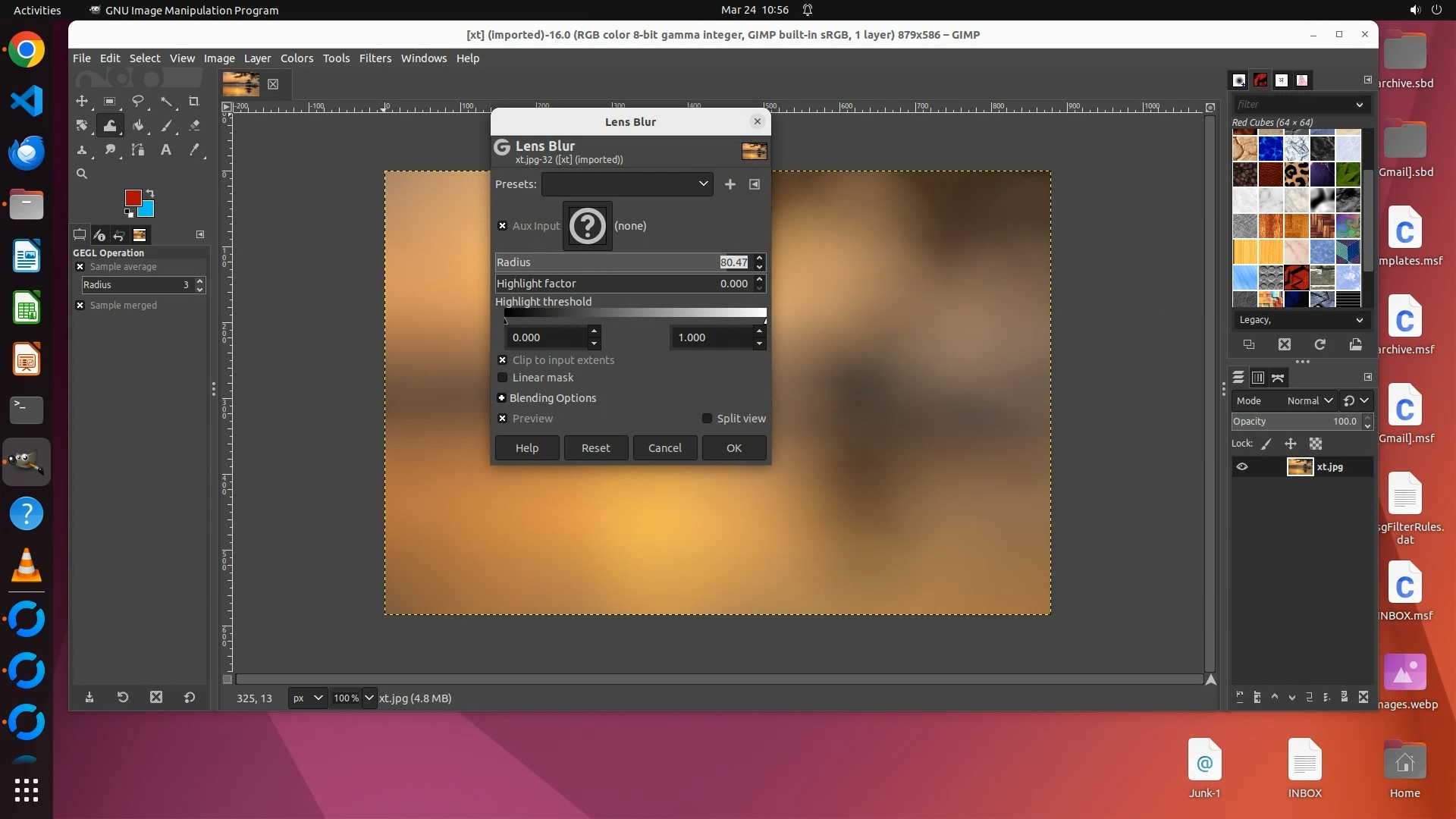Expand Blending Options section
Screen dimensions: 1456x819
(x=501, y=398)
